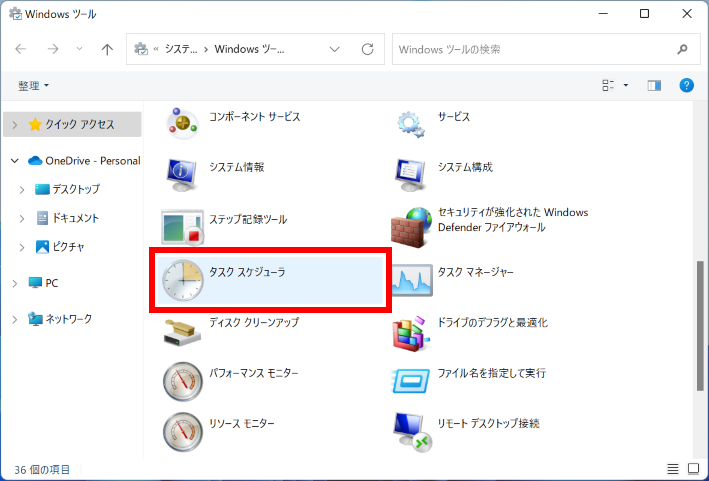This screenshot has height=481, width=709.
Task: Open the System Information (システム情報) icon
Action: click(182, 174)
